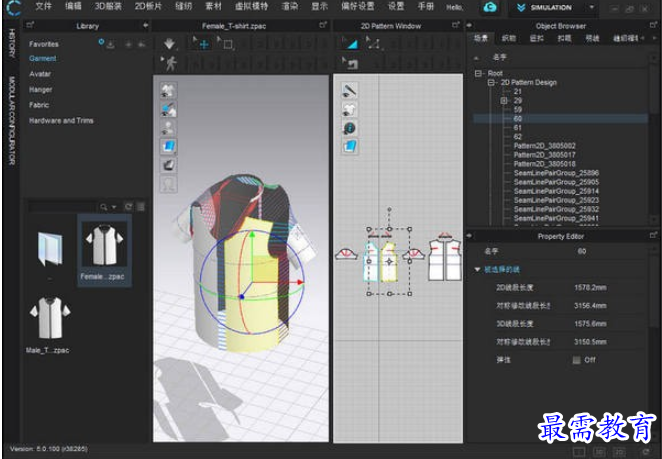The image size is (662, 459).
Task: Toggle pattern info display in 2D window
Action: (x=350, y=128)
